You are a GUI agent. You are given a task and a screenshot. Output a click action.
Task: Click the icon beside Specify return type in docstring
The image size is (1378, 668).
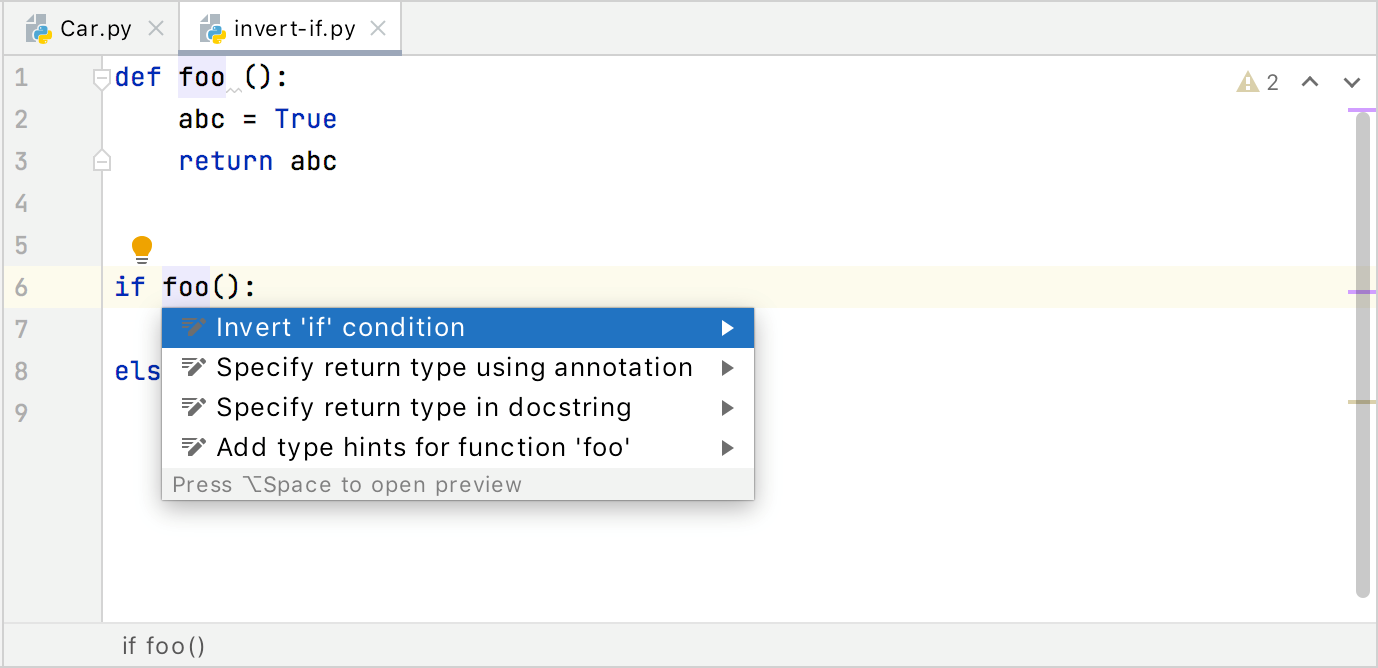pyautogui.click(x=192, y=407)
